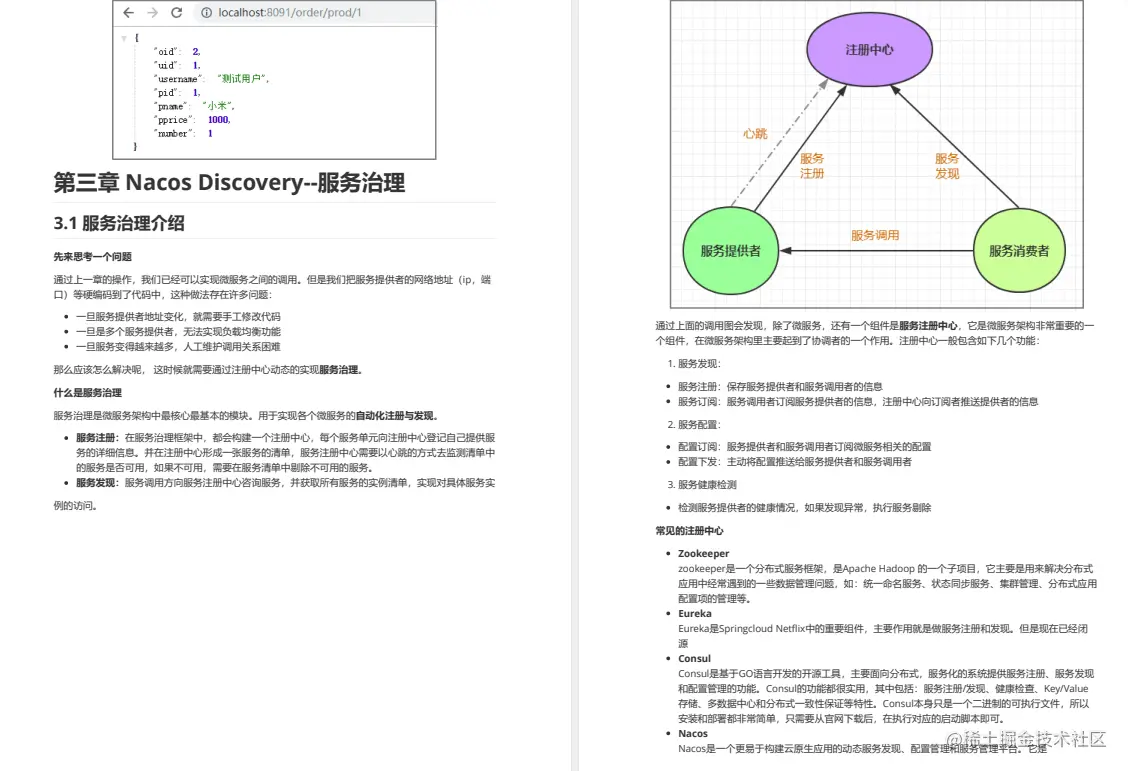Click the orange 心跳 label
1128x771 pixels.
(x=754, y=132)
